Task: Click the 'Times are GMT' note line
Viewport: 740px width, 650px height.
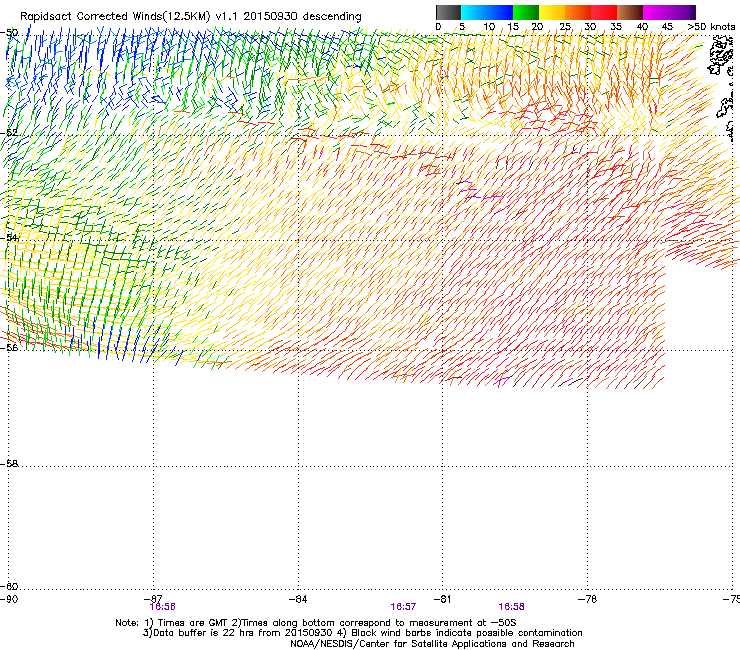Action: pos(316,623)
